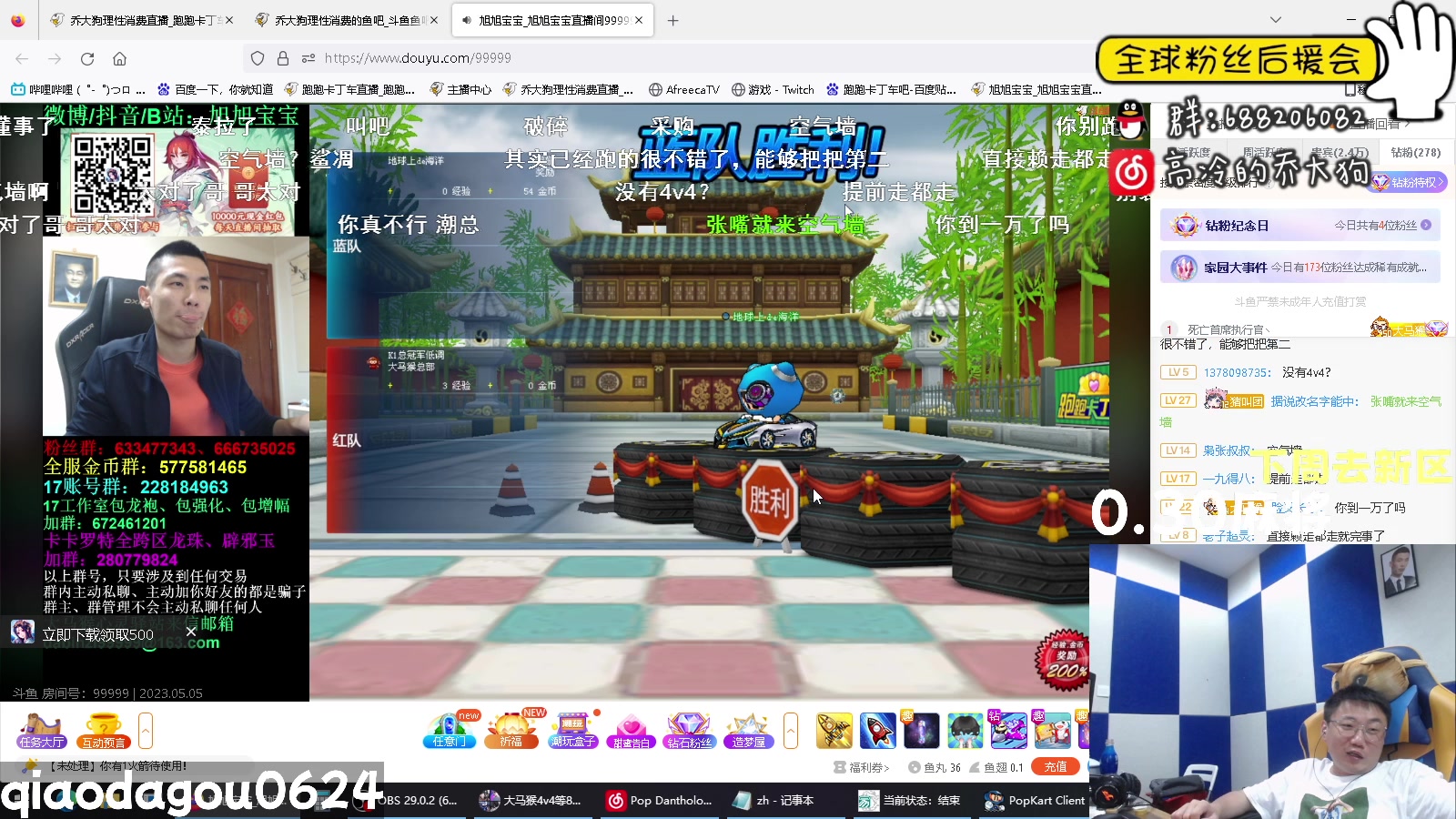The height and width of the screenshot is (819, 1456).
Task: Check the 鱼翅 0.1 balance
Action: point(996,768)
